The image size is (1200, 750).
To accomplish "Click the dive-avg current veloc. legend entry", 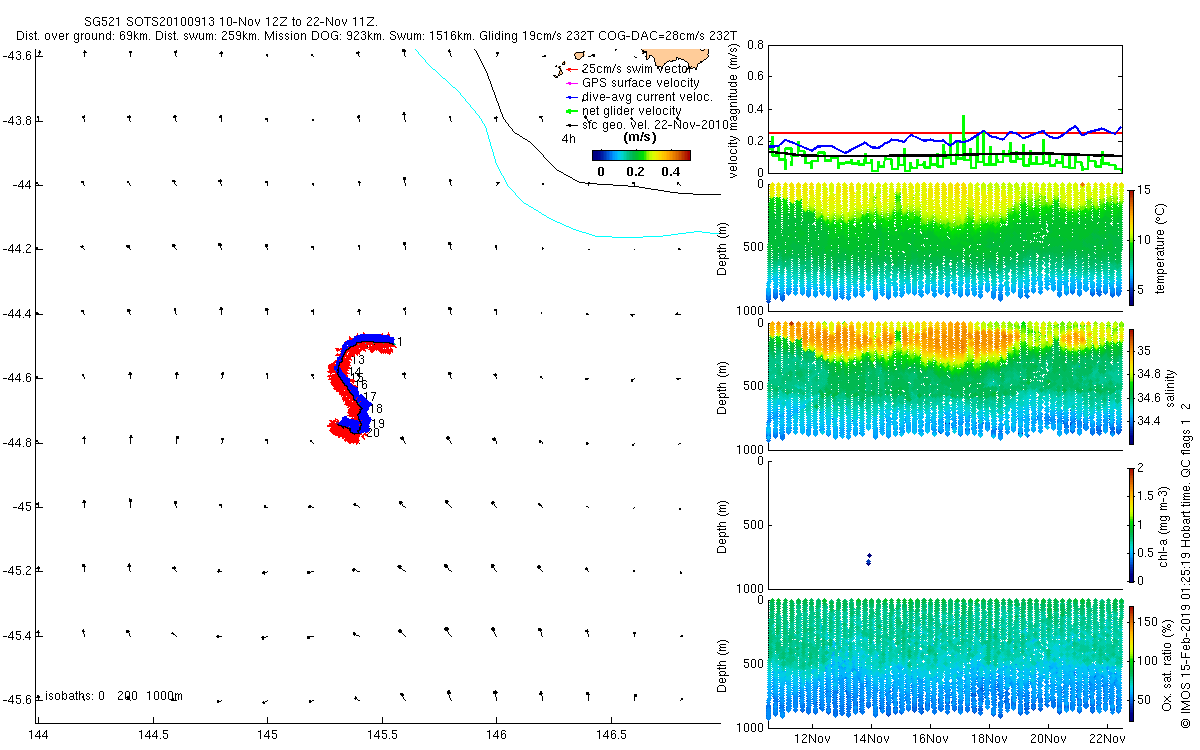I will click(x=647, y=97).
